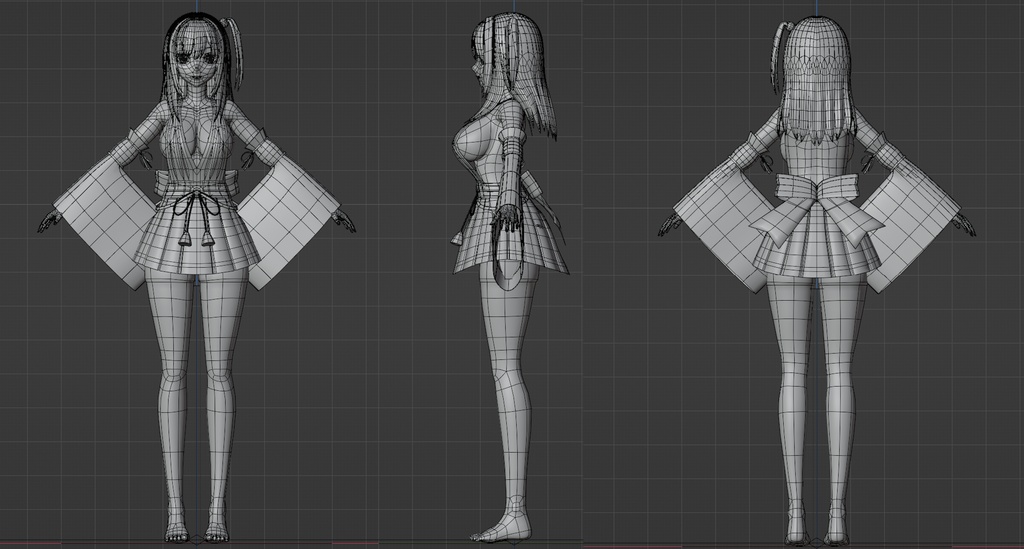Select the front-facing character model's face
The image size is (1024, 549).
[x=195, y=67]
